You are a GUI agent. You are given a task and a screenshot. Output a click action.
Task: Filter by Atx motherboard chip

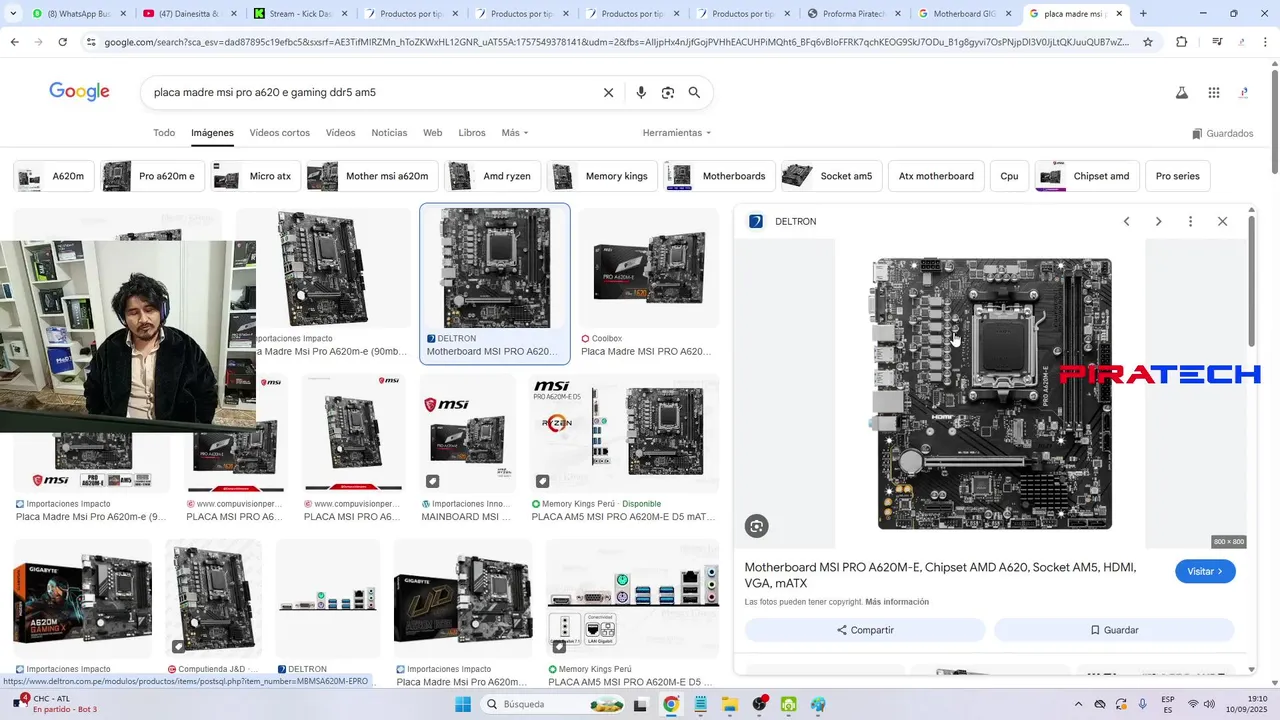click(936, 176)
